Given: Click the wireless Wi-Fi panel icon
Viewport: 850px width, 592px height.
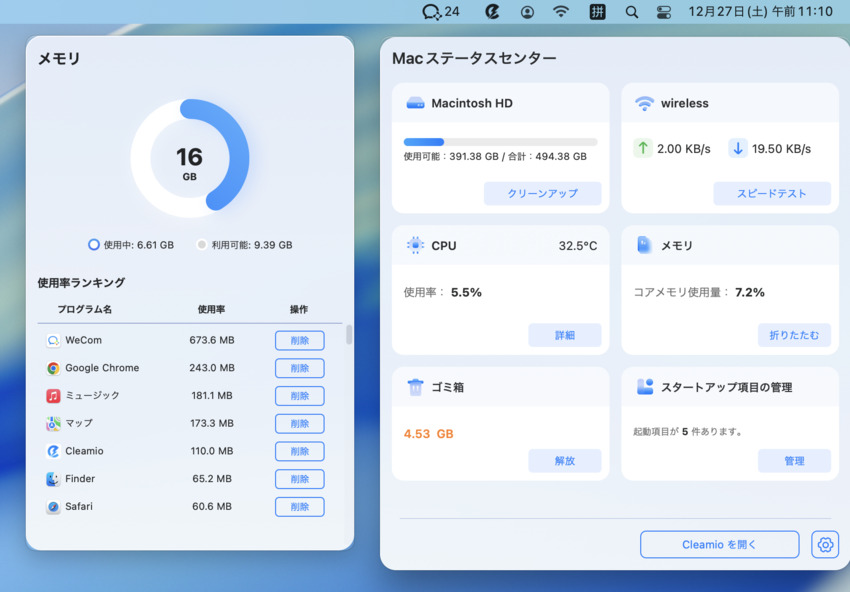Looking at the screenshot, I should point(646,102).
